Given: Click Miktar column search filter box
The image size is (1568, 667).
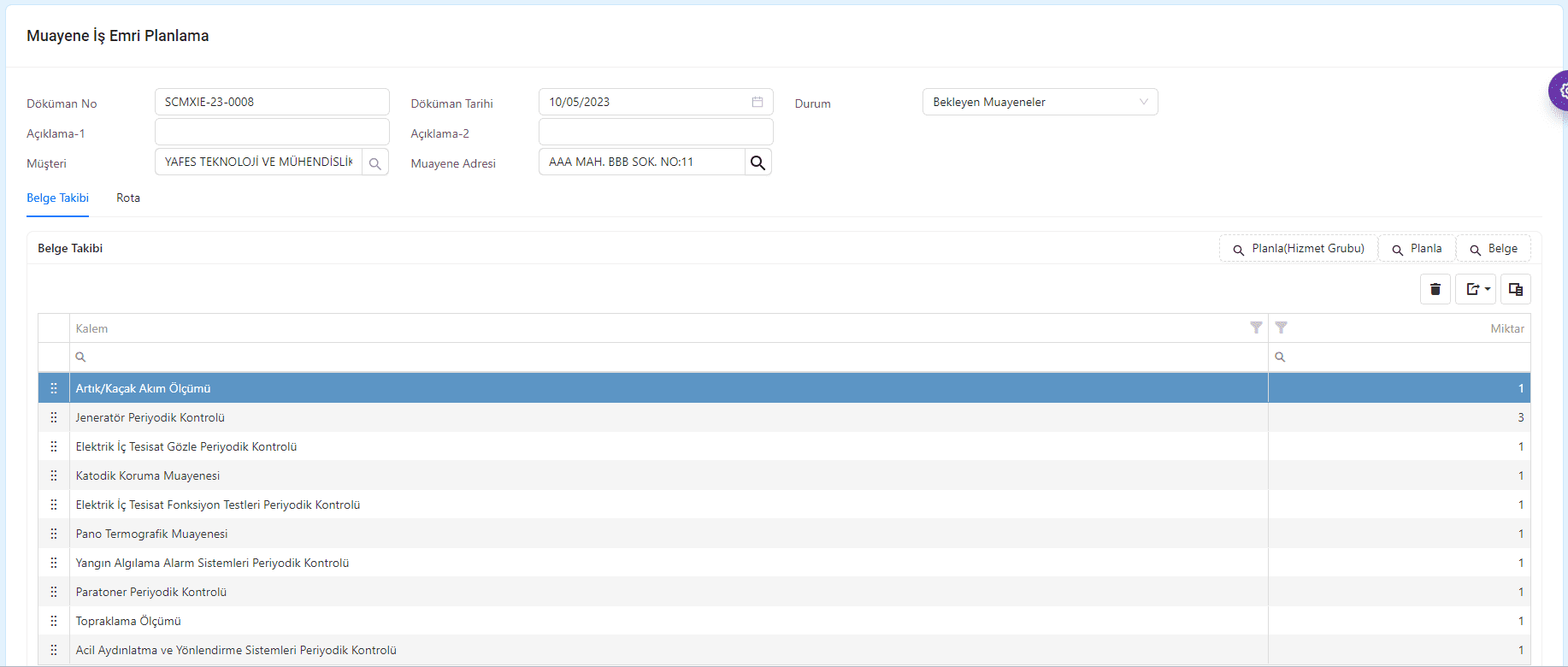Looking at the screenshot, I should (1400, 357).
